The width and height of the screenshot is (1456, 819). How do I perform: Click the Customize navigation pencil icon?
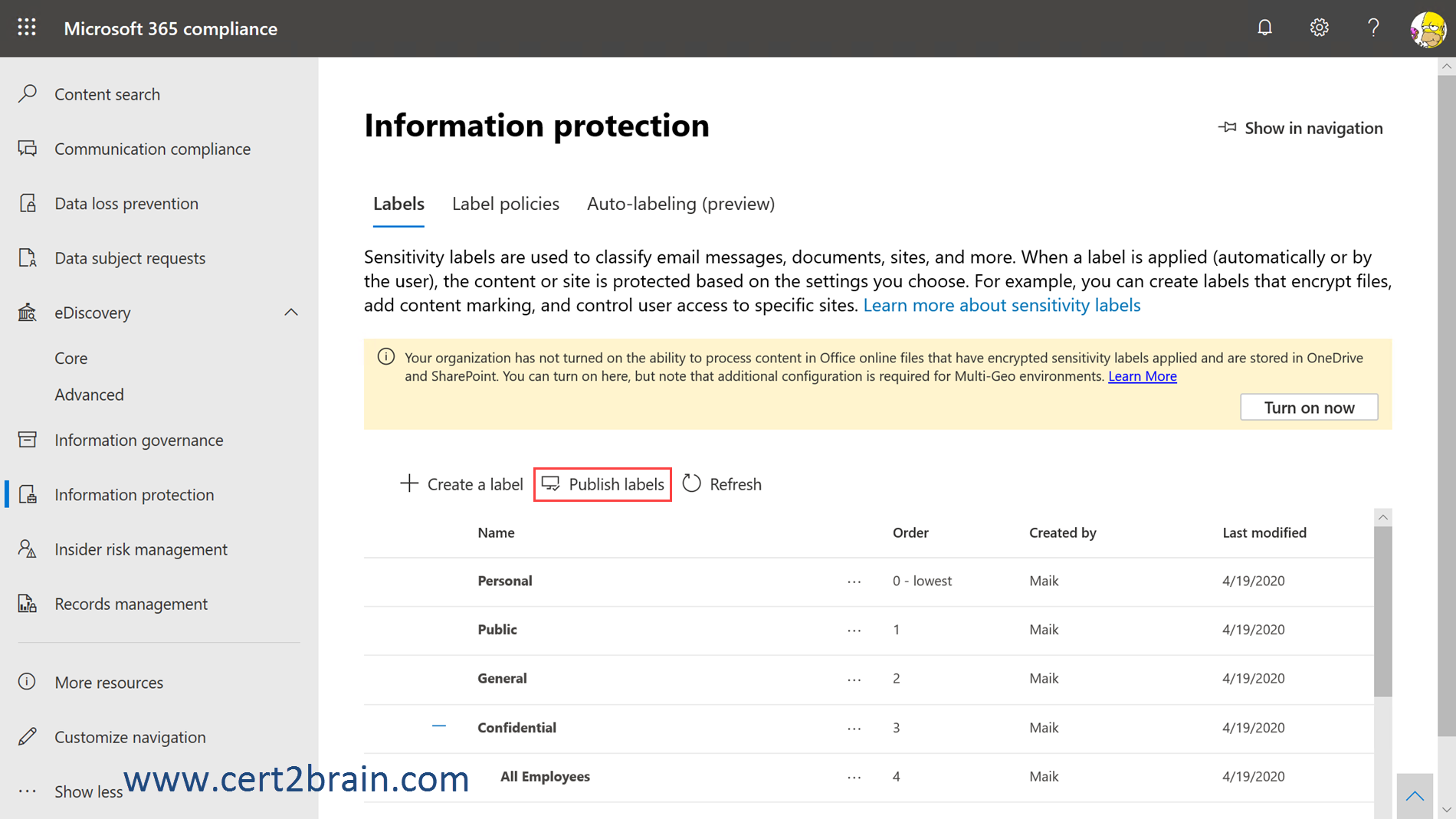pos(28,736)
